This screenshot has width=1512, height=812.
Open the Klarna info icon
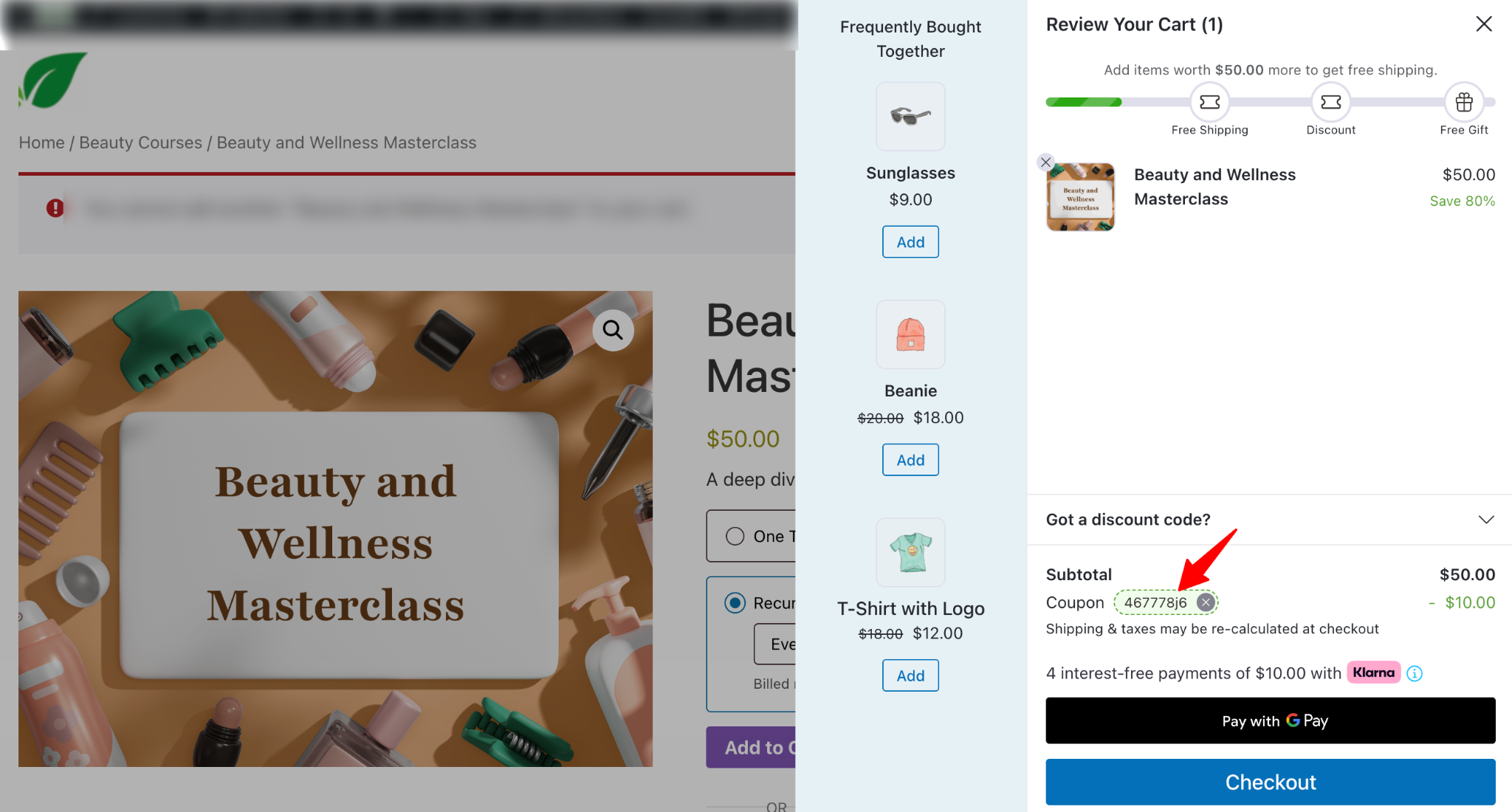[x=1415, y=673]
